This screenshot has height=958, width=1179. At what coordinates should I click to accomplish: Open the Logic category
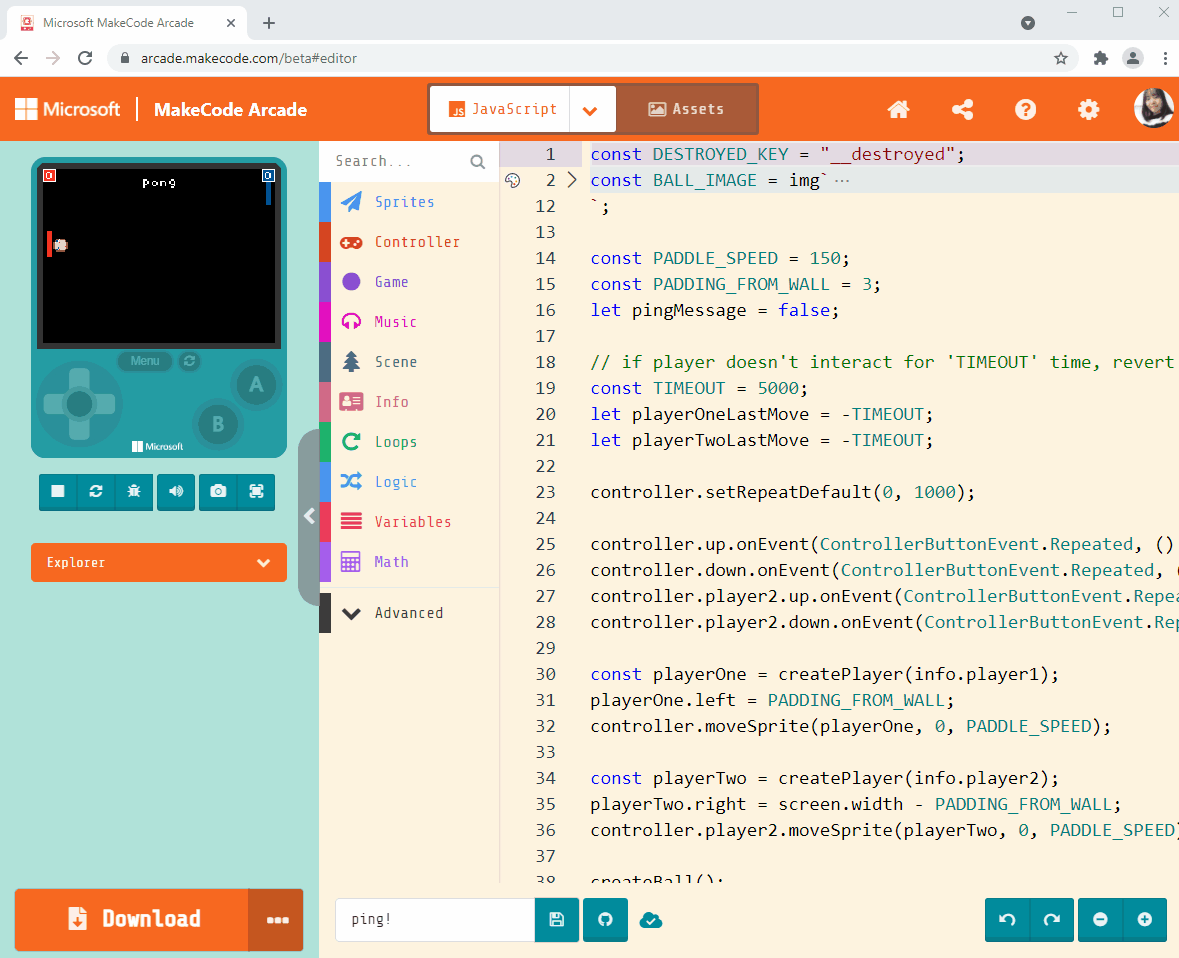[x=409, y=482]
